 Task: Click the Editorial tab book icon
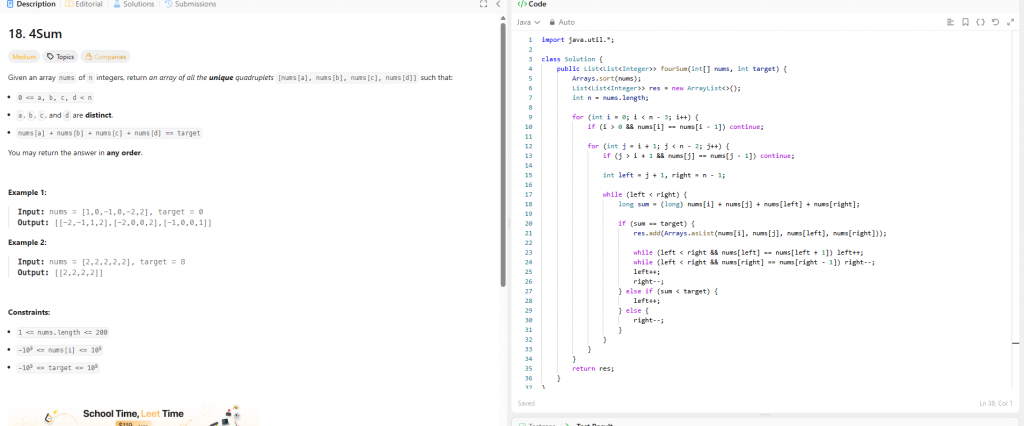point(70,4)
